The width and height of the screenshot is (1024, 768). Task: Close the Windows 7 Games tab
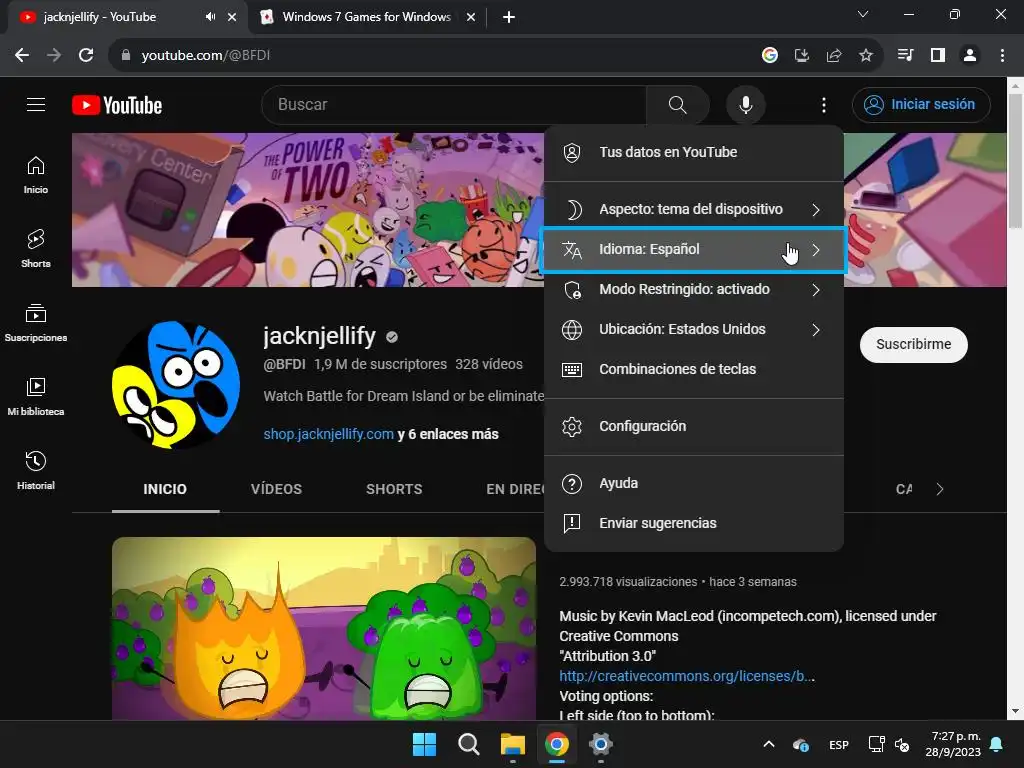pos(470,17)
